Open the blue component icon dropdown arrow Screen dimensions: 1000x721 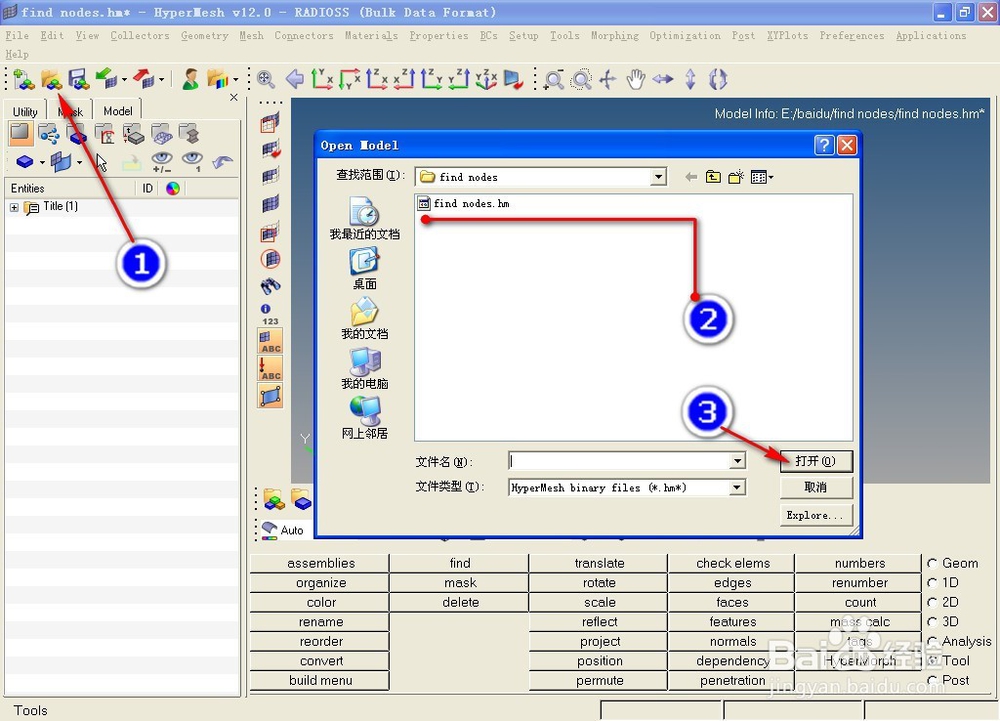pos(42,163)
